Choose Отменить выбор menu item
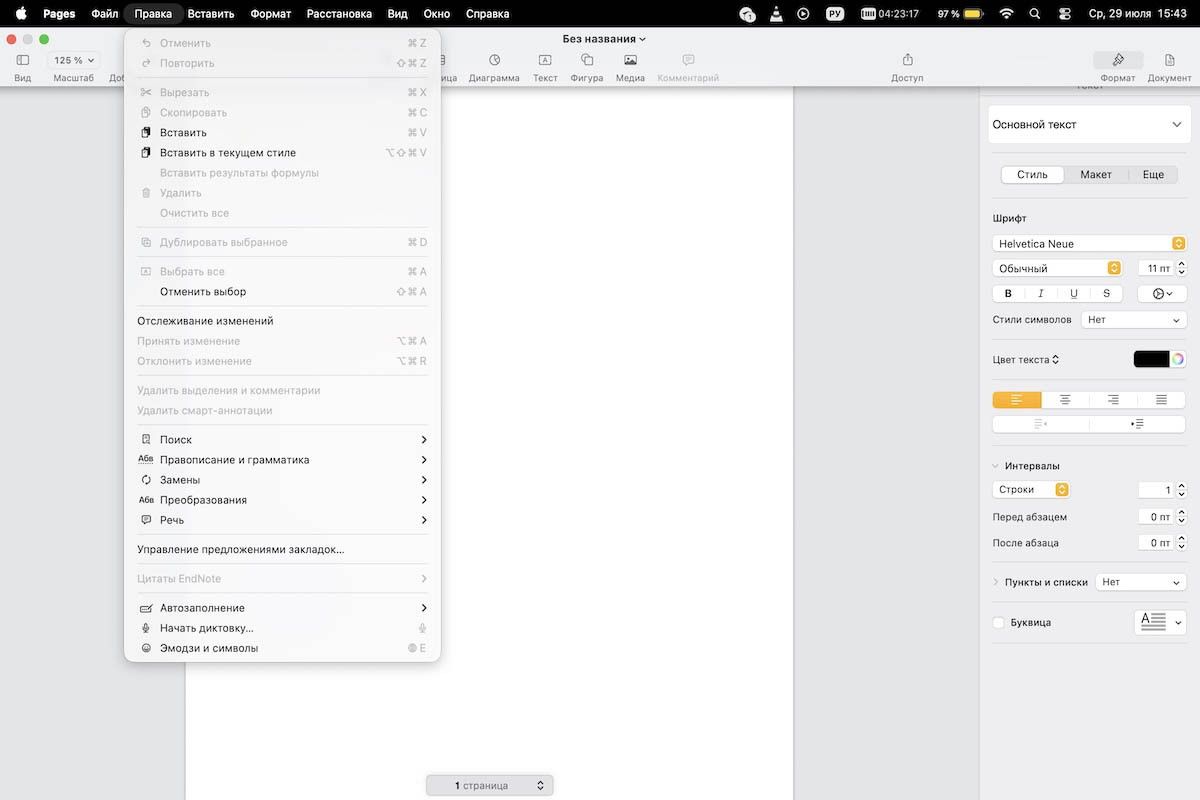The width and height of the screenshot is (1200, 800). point(283,292)
